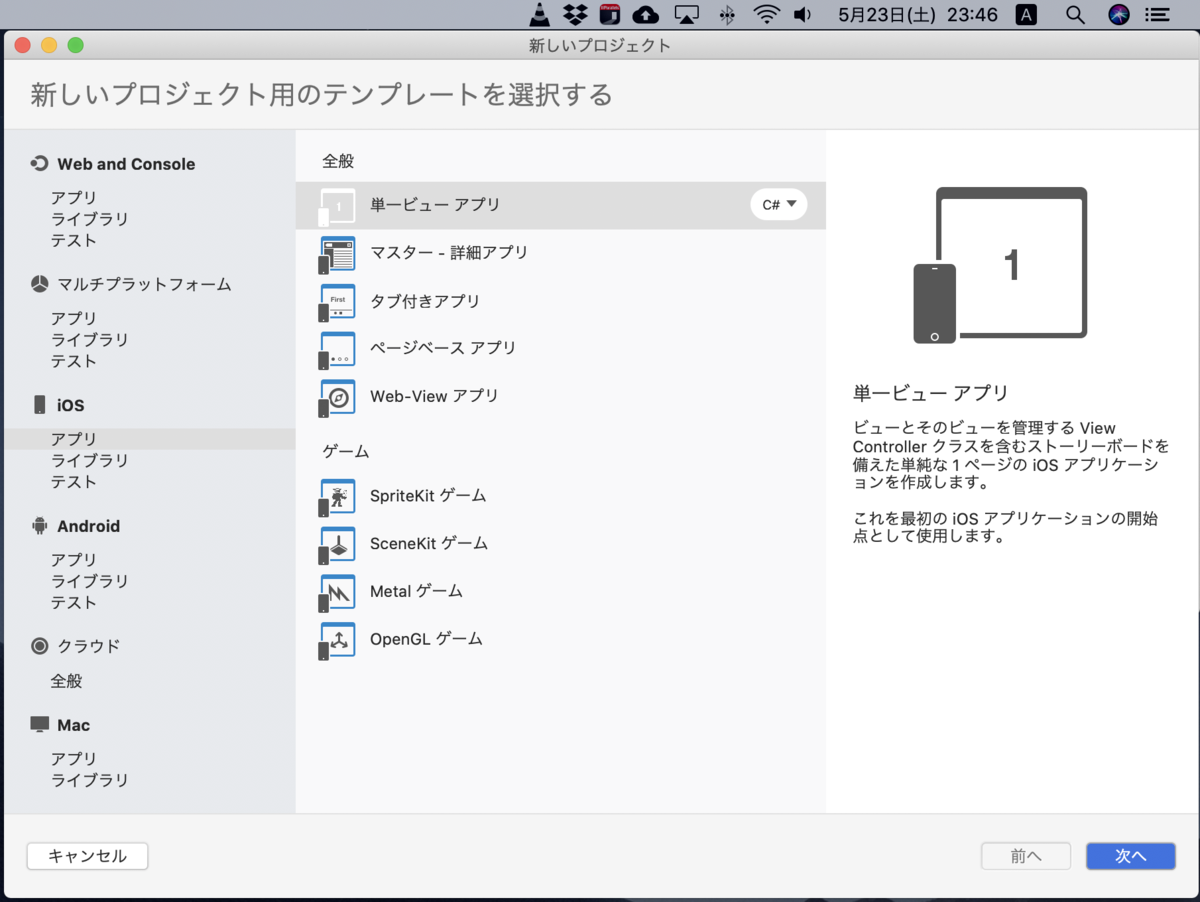
Task: Select テスト under マルチプラットフォーム
Action: click(74, 361)
